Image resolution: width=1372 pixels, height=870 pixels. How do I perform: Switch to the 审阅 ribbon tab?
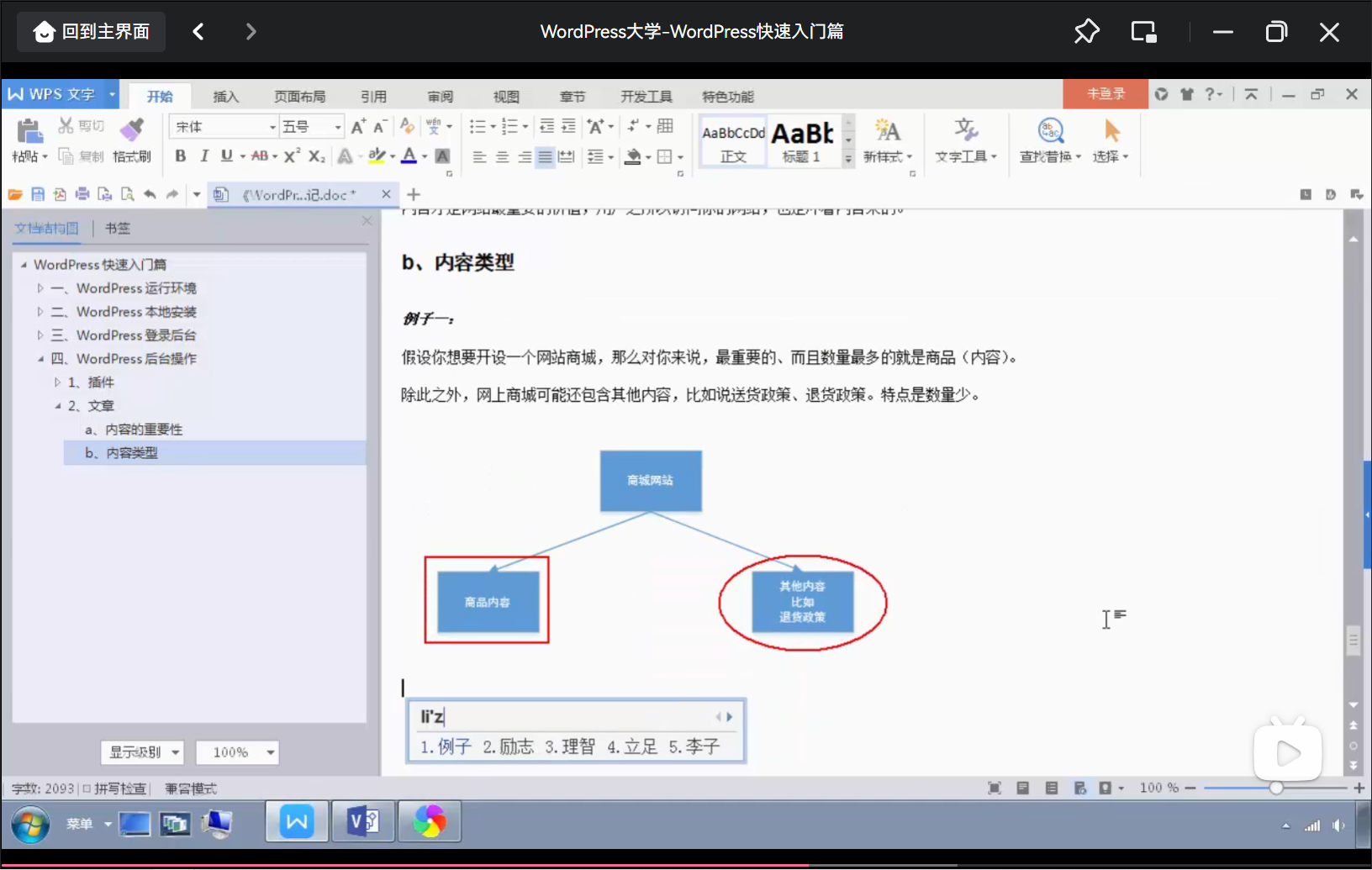(x=440, y=96)
